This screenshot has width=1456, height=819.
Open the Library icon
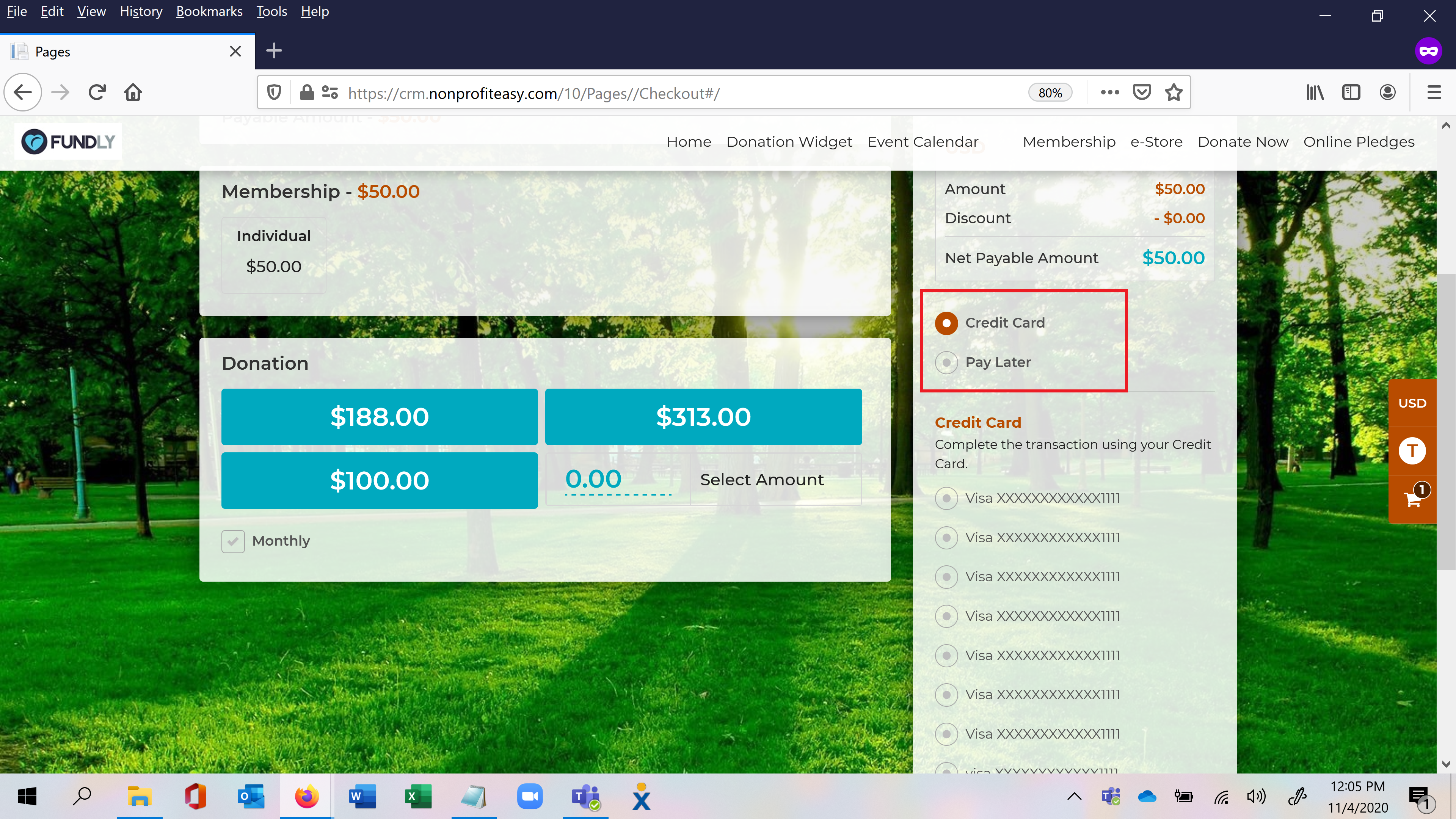(1315, 92)
